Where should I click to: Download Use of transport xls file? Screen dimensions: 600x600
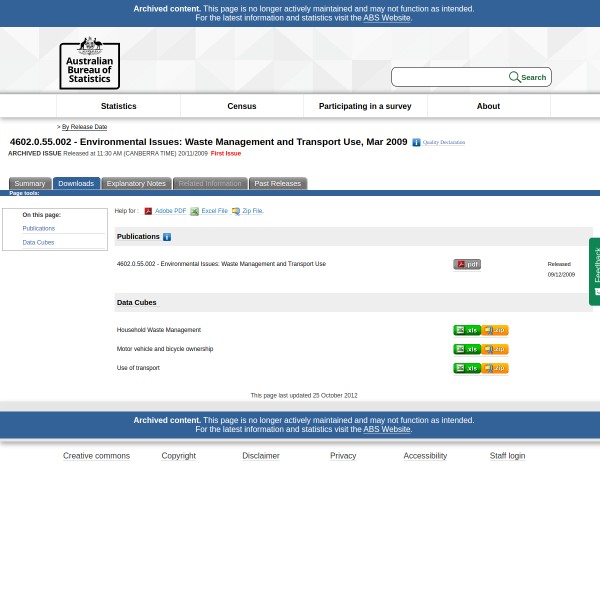click(466, 368)
